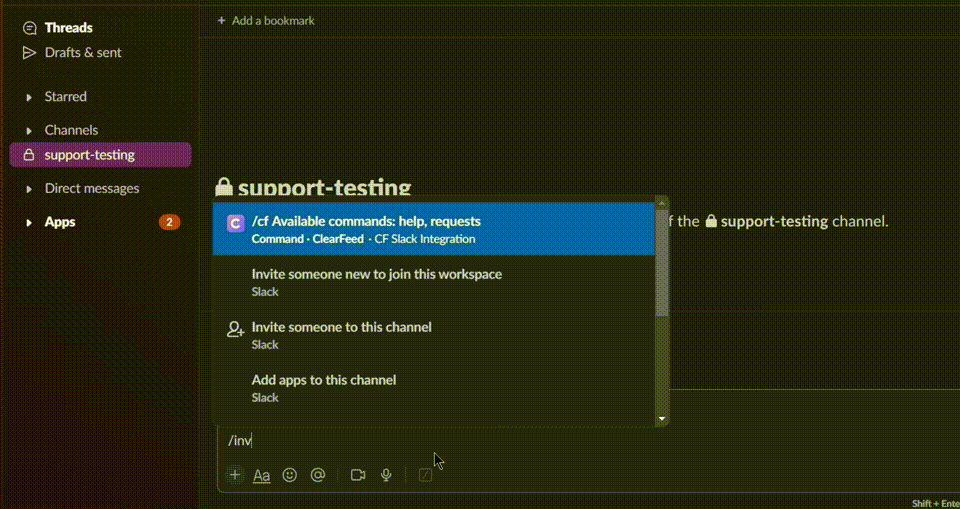Image resolution: width=960 pixels, height=509 pixels.
Task: Expand the Starred sidebar section
Action: 29,97
